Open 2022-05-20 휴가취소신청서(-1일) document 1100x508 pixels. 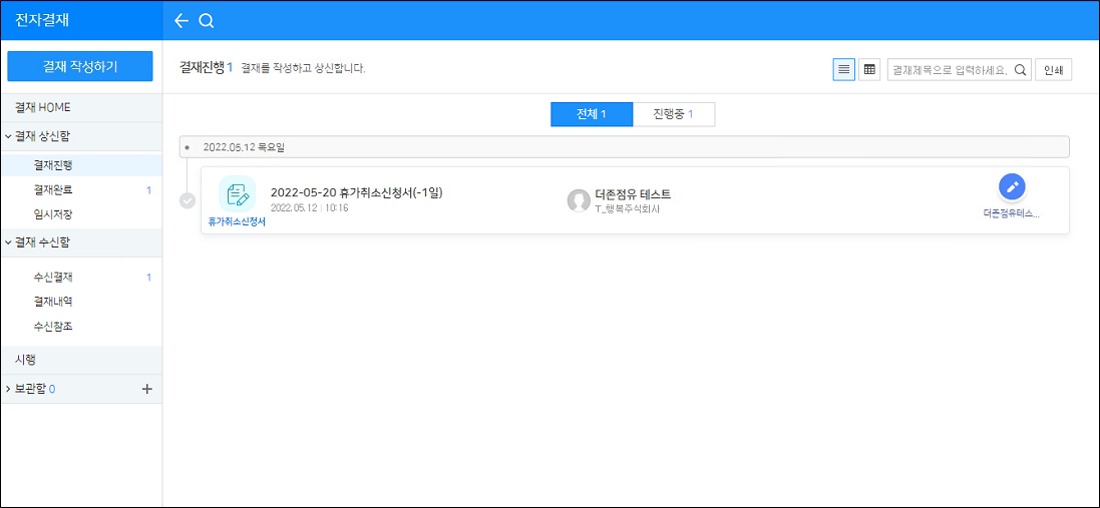[x=356, y=193]
